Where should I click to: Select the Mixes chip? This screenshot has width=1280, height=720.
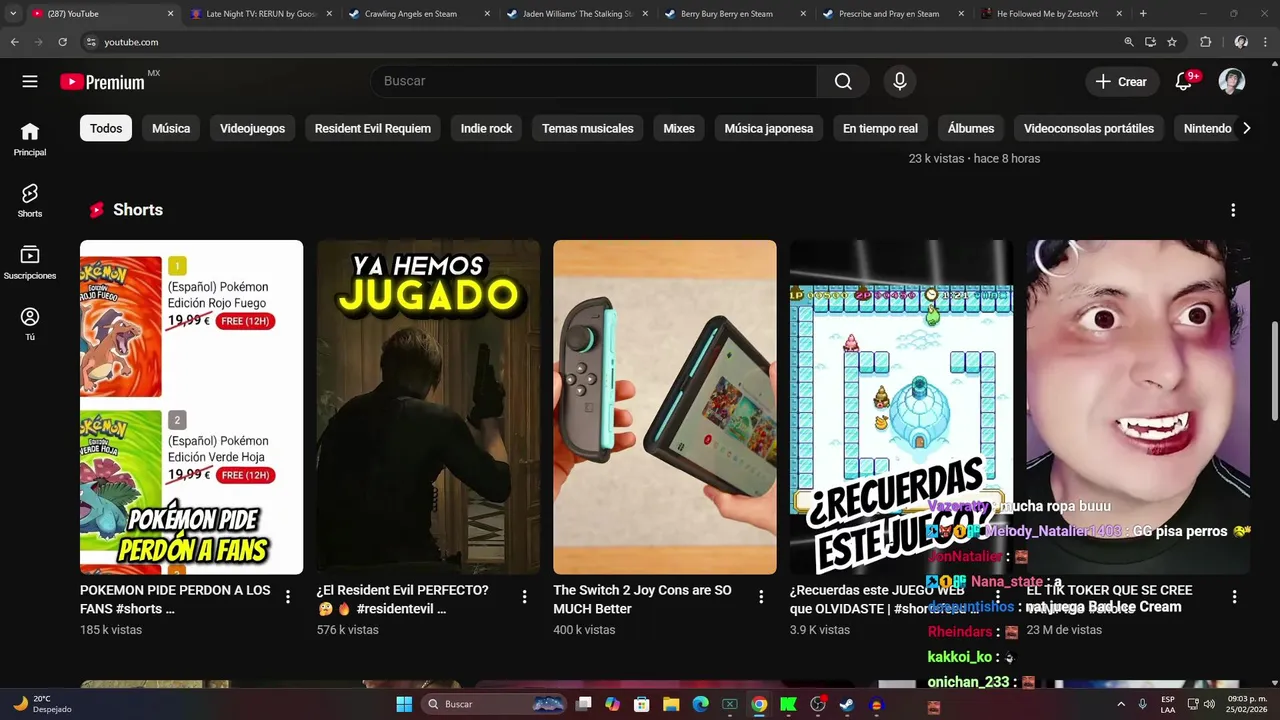click(x=679, y=128)
